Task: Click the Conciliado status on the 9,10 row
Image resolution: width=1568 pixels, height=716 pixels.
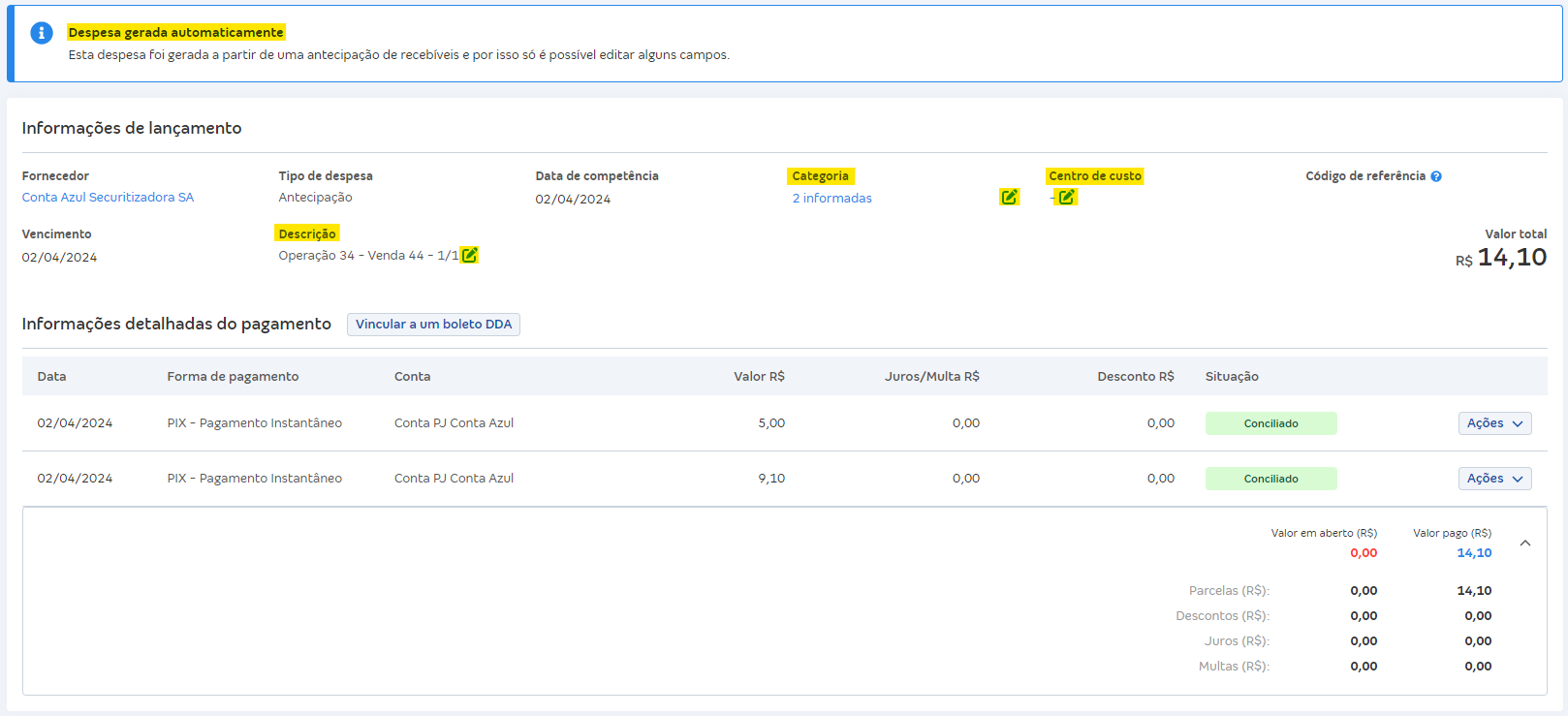Action: click(1270, 479)
